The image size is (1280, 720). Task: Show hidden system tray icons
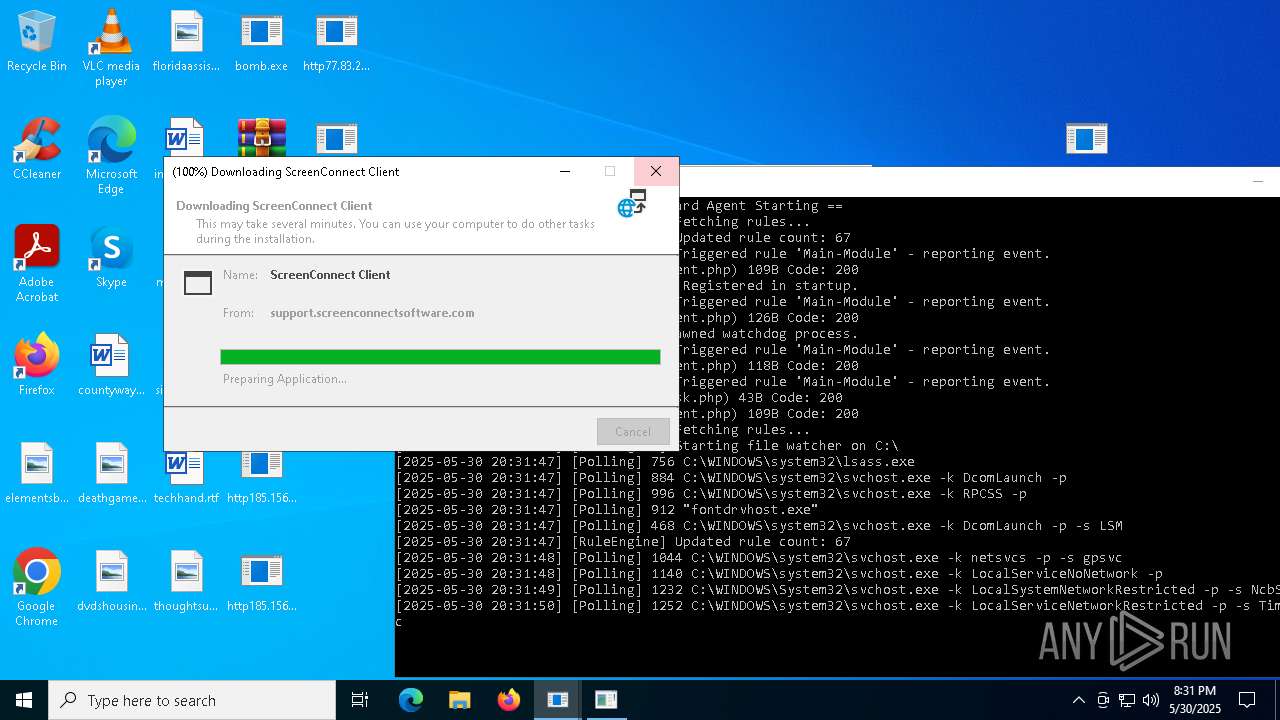click(x=1078, y=700)
